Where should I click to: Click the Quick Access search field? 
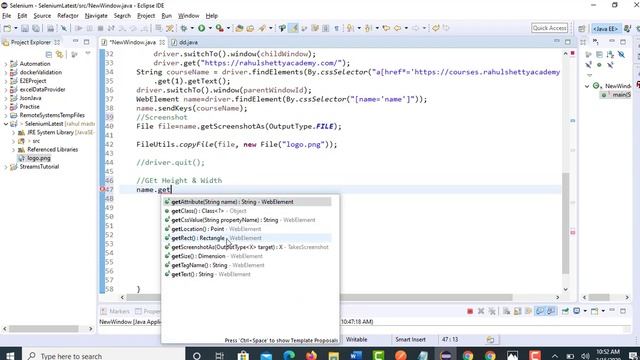(x=549, y=28)
